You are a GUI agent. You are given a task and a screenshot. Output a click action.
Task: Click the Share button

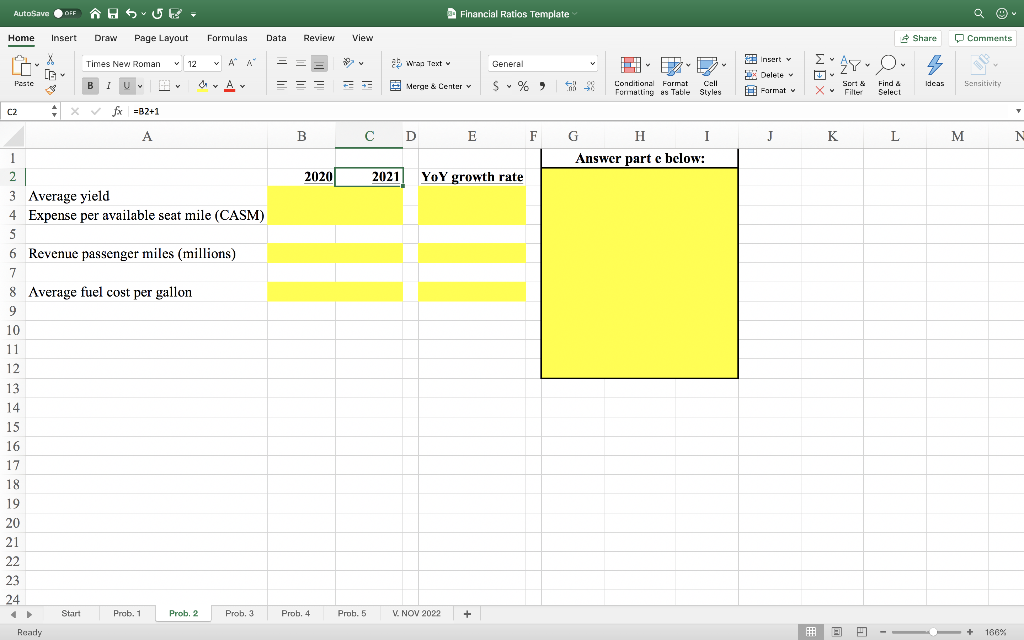[918, 39]
